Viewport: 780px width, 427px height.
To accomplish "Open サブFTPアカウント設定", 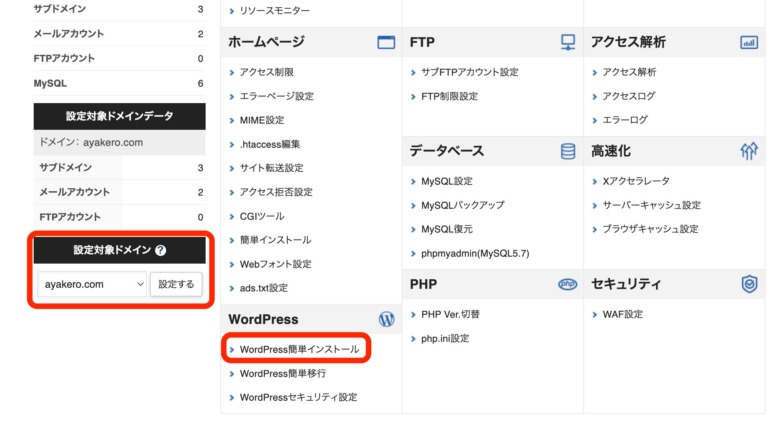I will pos(470,72).
